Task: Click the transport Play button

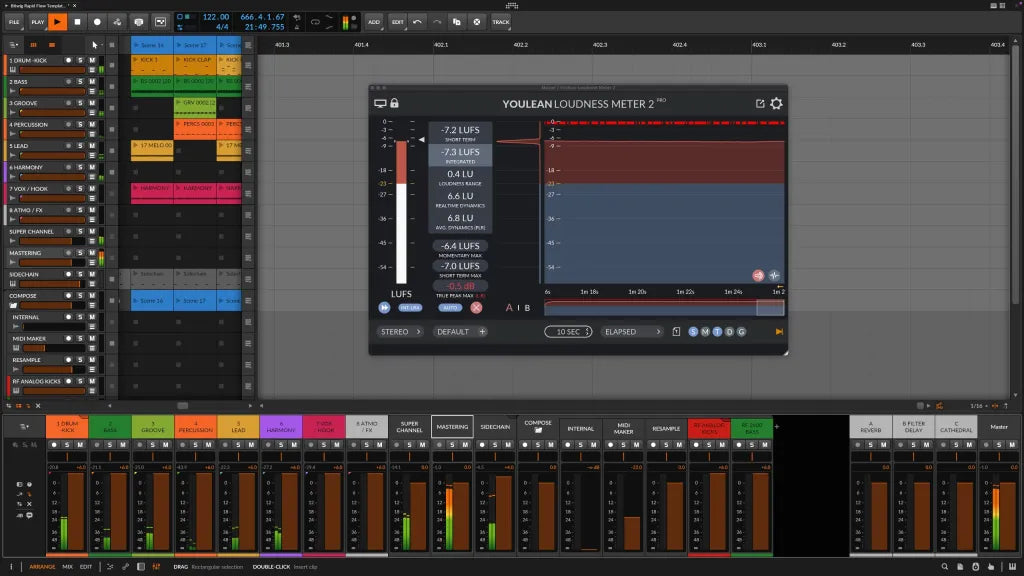Action: pos(57,22)
